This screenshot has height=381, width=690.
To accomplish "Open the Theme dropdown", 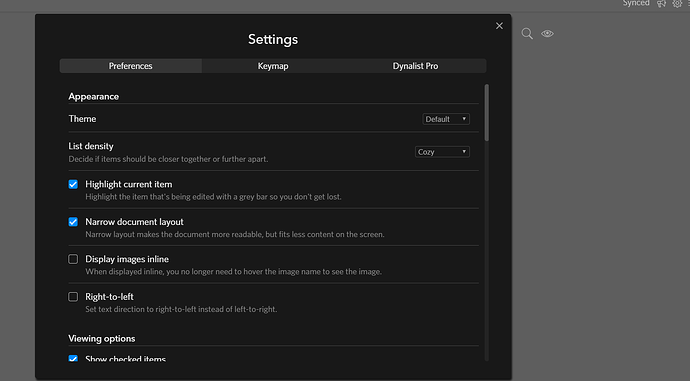I will pos(446,119).
